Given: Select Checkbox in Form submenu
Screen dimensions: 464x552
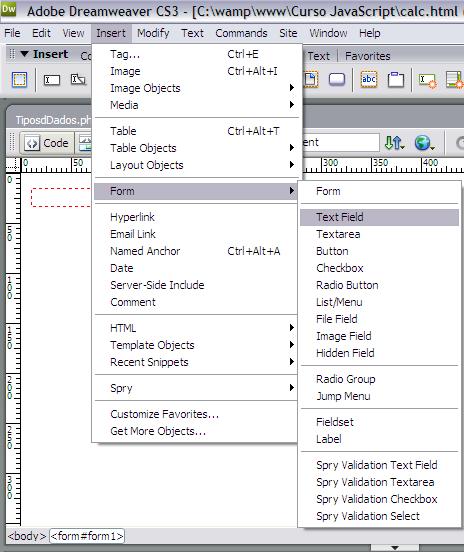Looking at the screenshot, I should click(380, 268).
